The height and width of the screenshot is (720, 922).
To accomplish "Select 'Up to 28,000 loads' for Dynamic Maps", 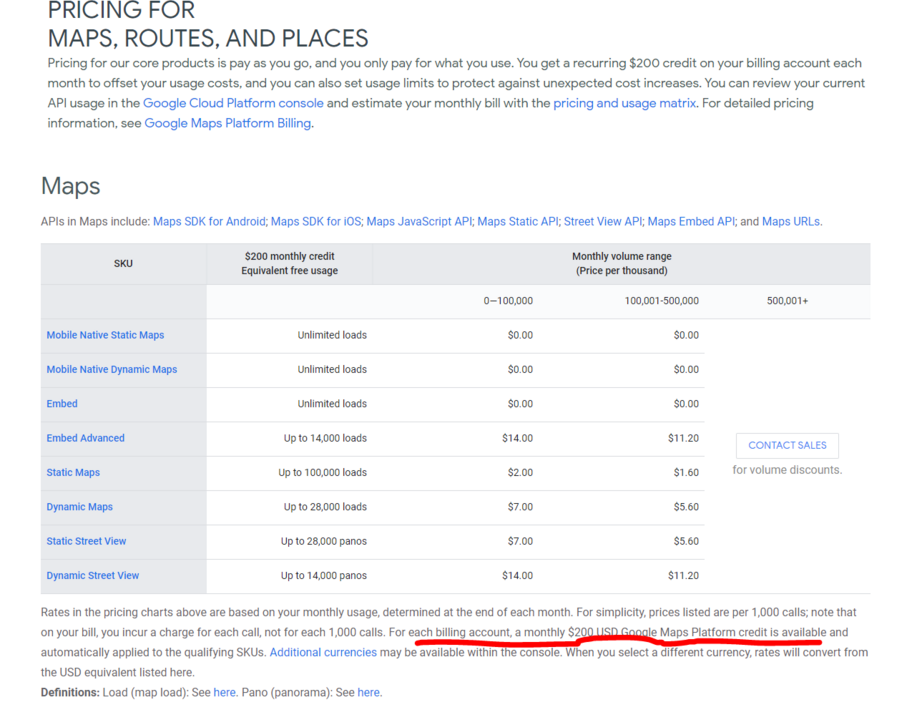I will coord(325,507).
